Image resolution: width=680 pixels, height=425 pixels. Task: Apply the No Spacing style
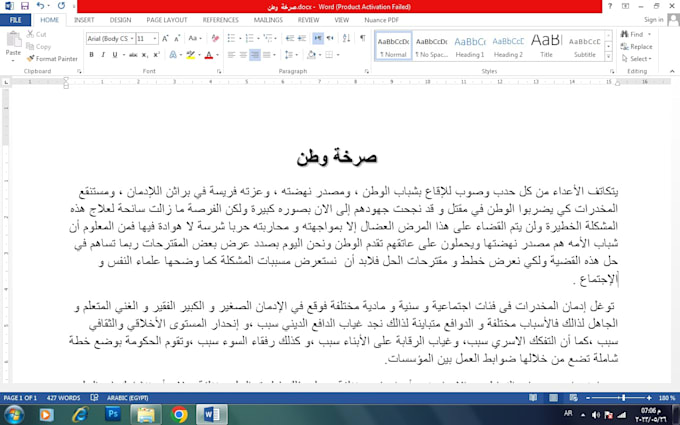click(x=432, y=46)
